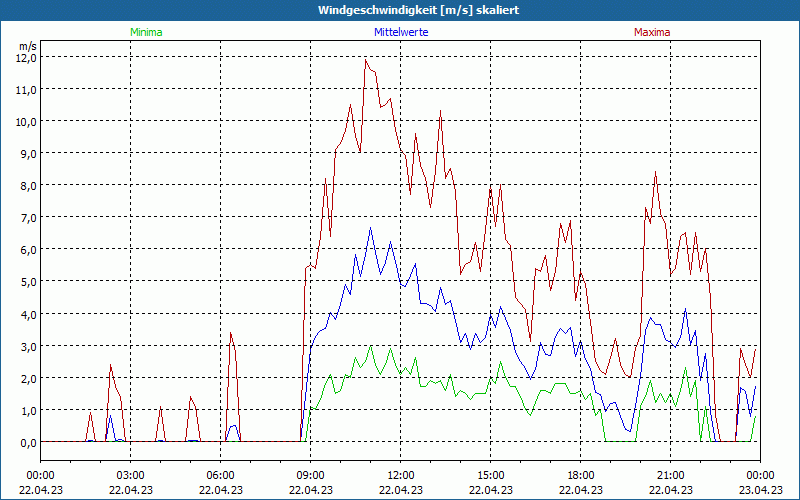This screenshot has height=500, width=800.
Task: Click the 09:00 time axis label
Action: (x=310, y=476)
